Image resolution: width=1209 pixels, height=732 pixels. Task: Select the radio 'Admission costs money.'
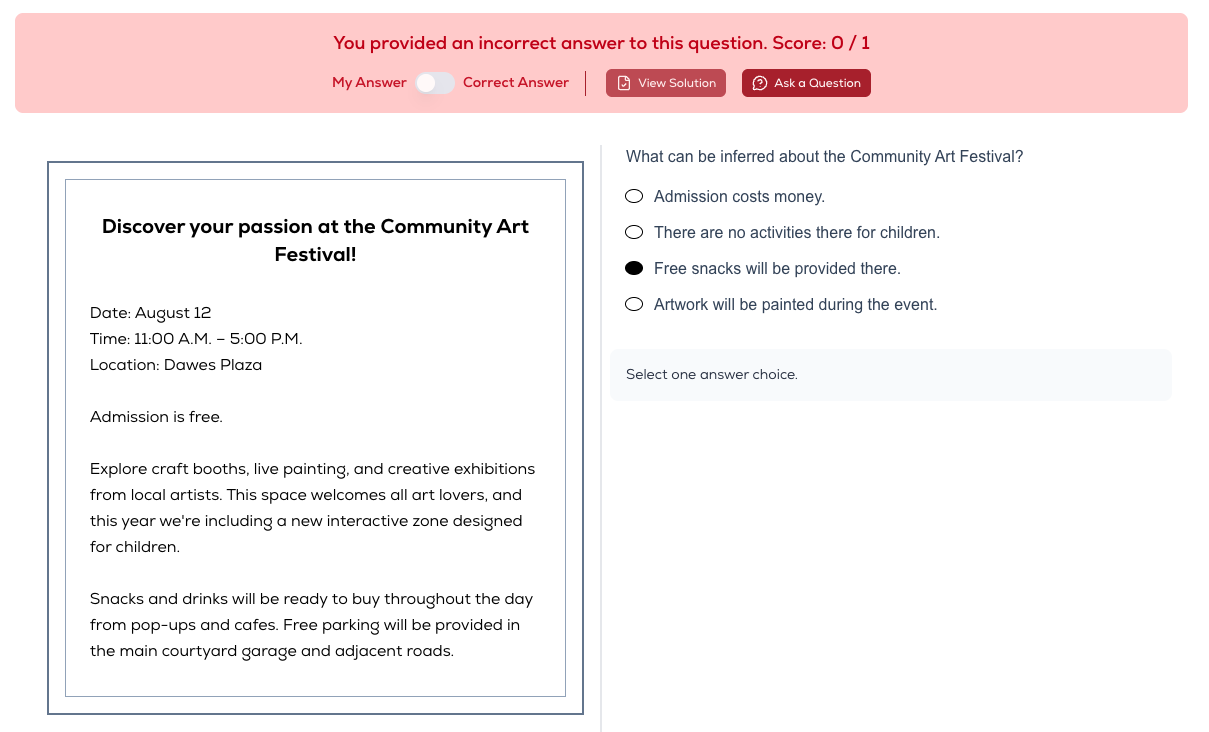coord(634,197)
